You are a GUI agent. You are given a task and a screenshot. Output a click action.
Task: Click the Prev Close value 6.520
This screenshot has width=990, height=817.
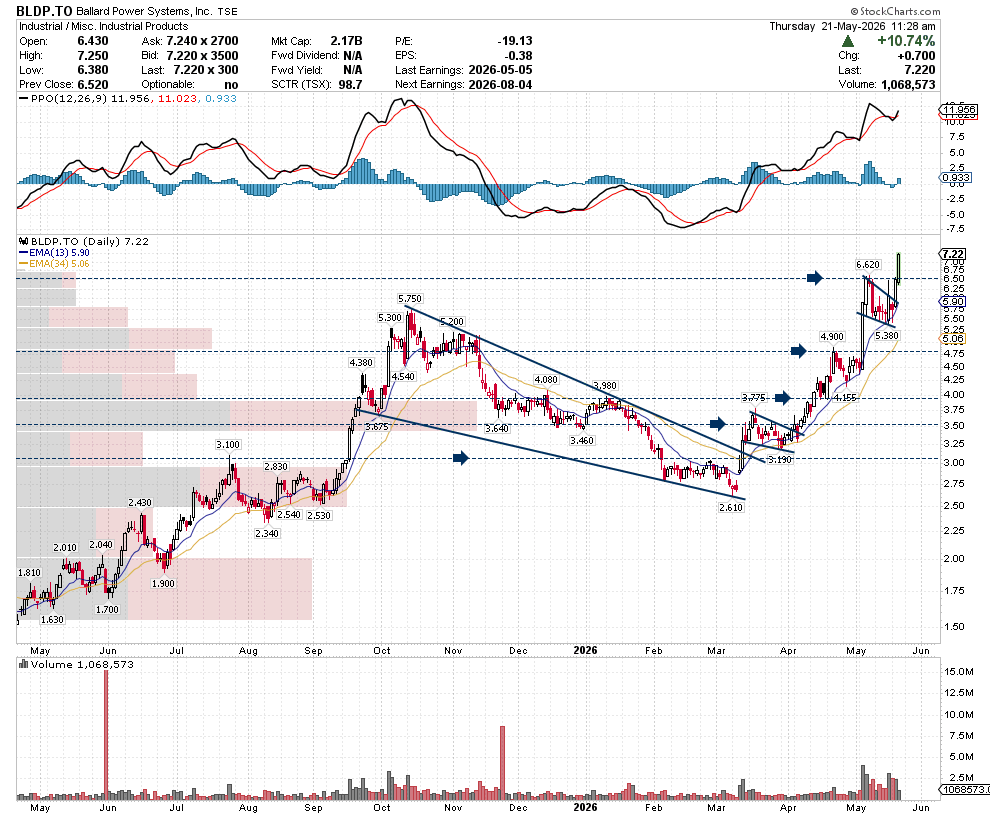(93, 85)
